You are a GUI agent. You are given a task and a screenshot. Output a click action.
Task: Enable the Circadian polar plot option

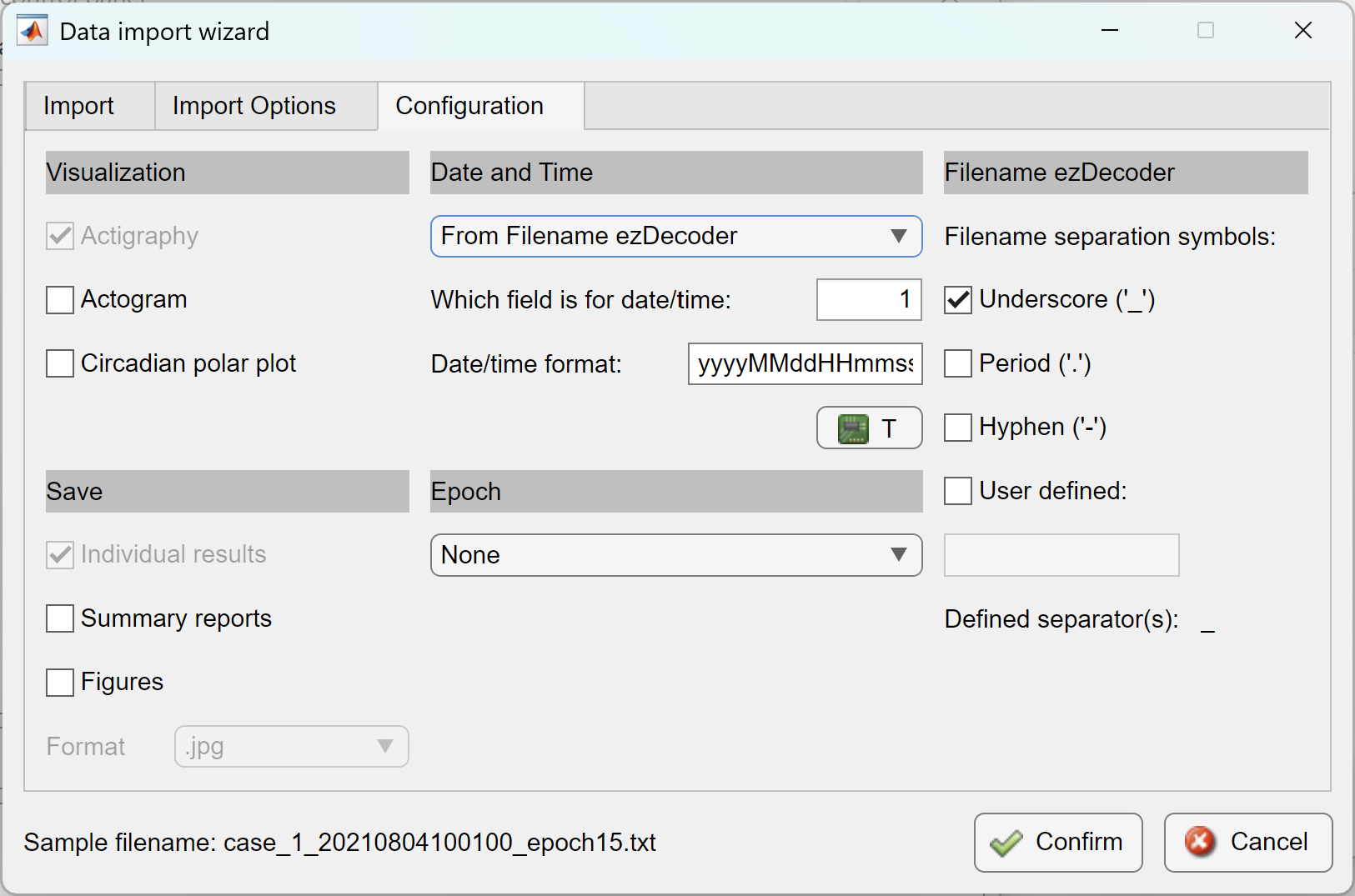point(59,363)
